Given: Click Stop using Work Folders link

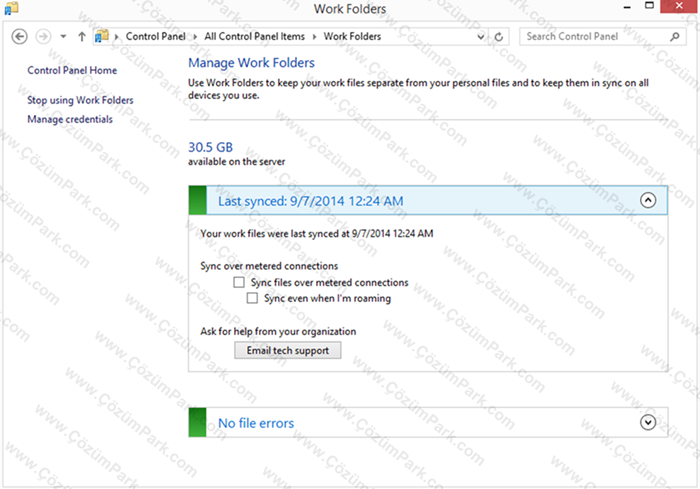Looking at the screenshot, I should [x=80, y=100].
